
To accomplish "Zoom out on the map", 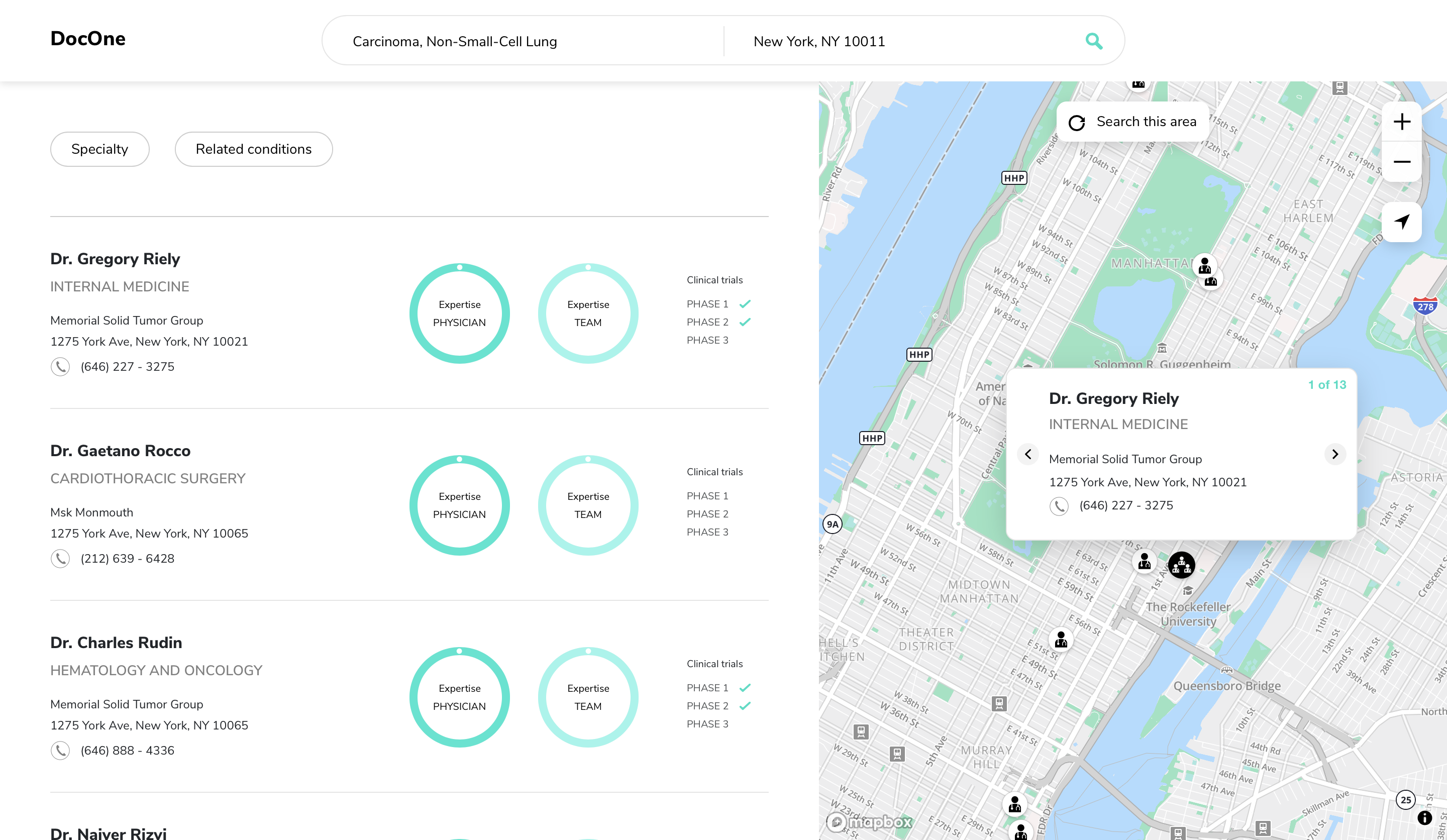I will click(1402, 162).
